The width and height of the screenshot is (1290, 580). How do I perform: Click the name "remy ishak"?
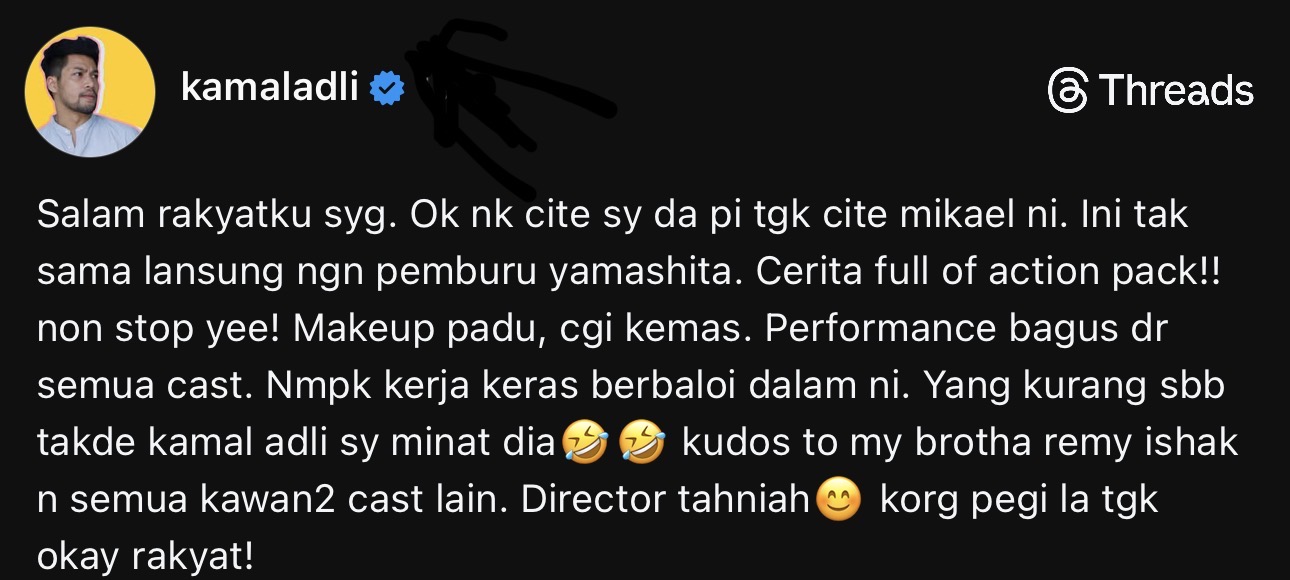coord(1139,443)
